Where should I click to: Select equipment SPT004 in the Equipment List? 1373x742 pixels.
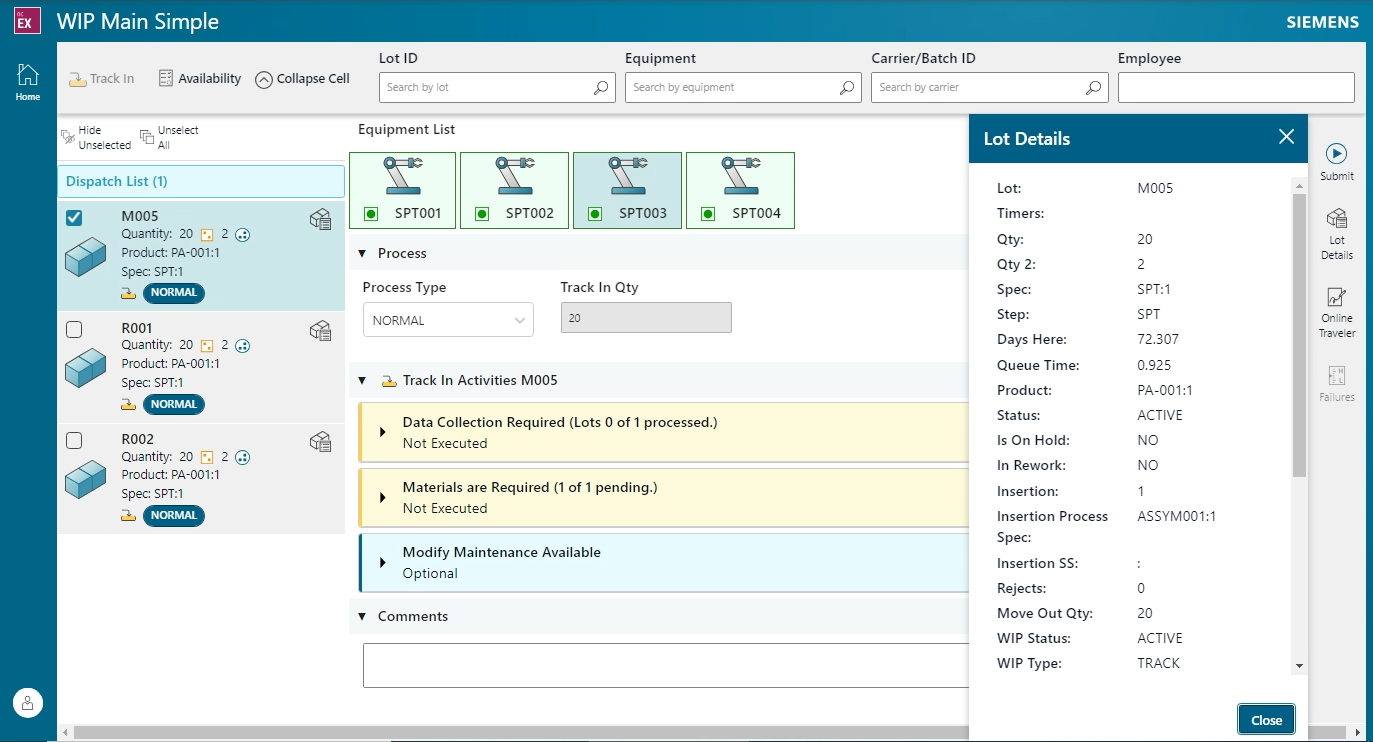point(740,190)
